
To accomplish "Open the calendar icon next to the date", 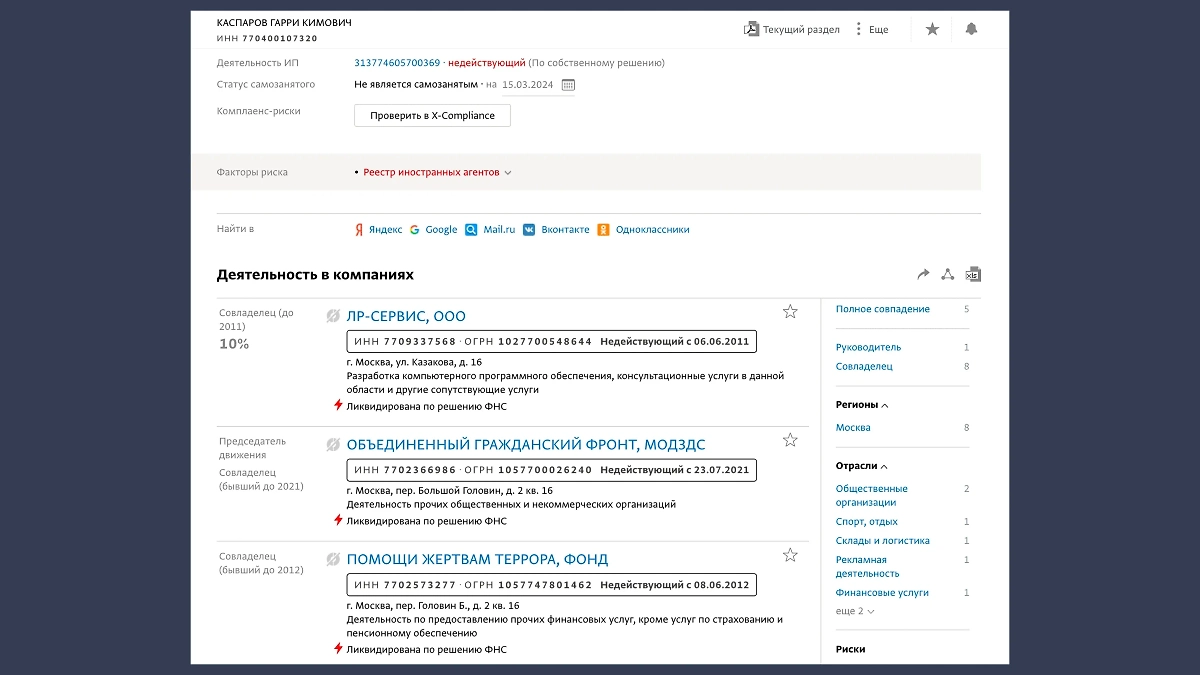I will point(568,85).
